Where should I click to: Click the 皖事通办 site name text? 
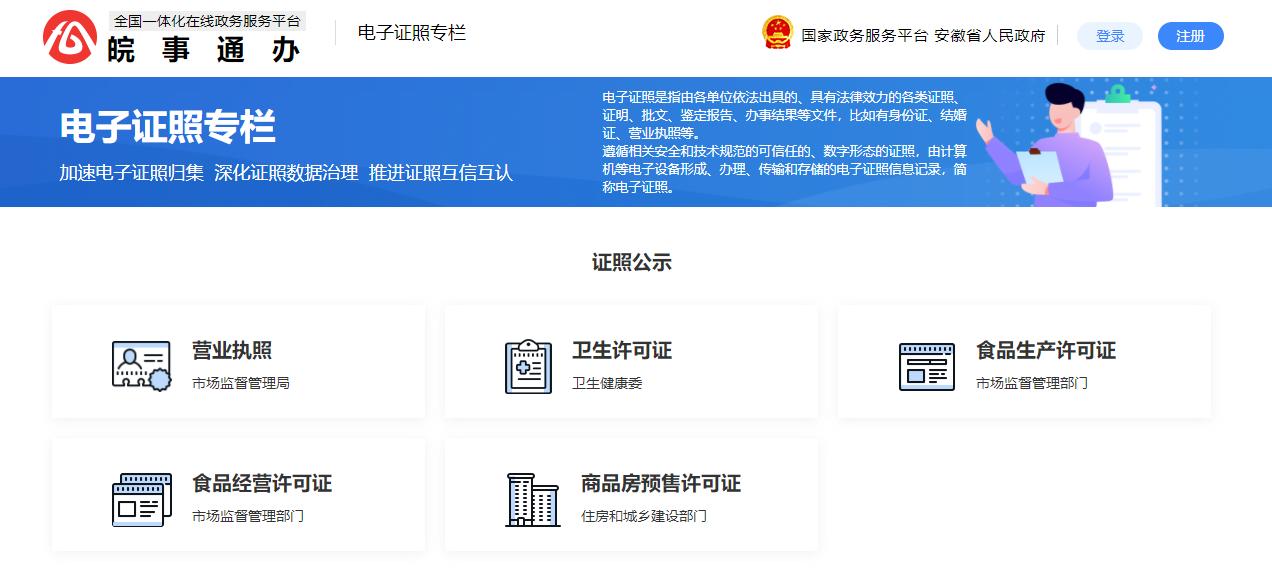(204, 49)
